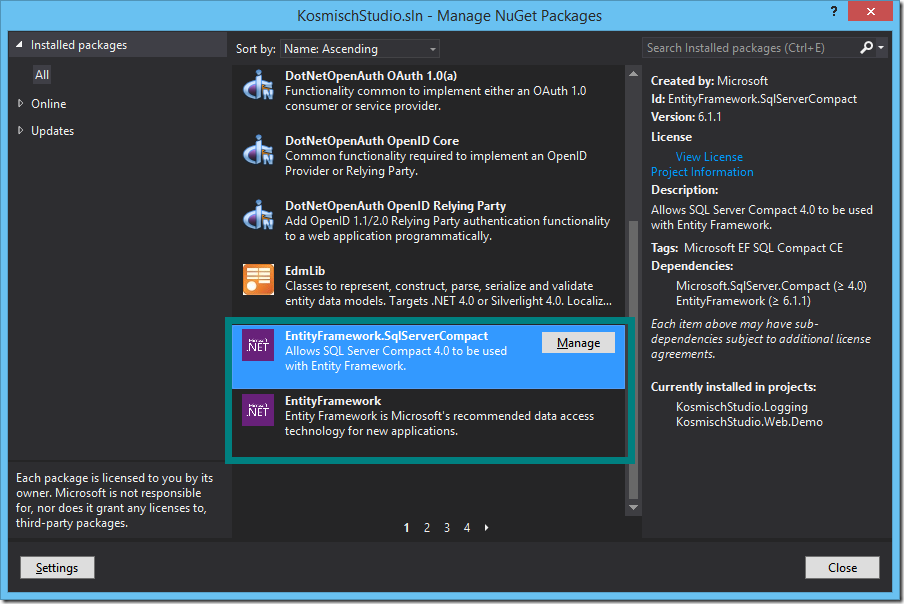Click the EntityFramework package .NET icon
Image resolution: width=904 pixels, height=604 pixels.
[258, 410]
